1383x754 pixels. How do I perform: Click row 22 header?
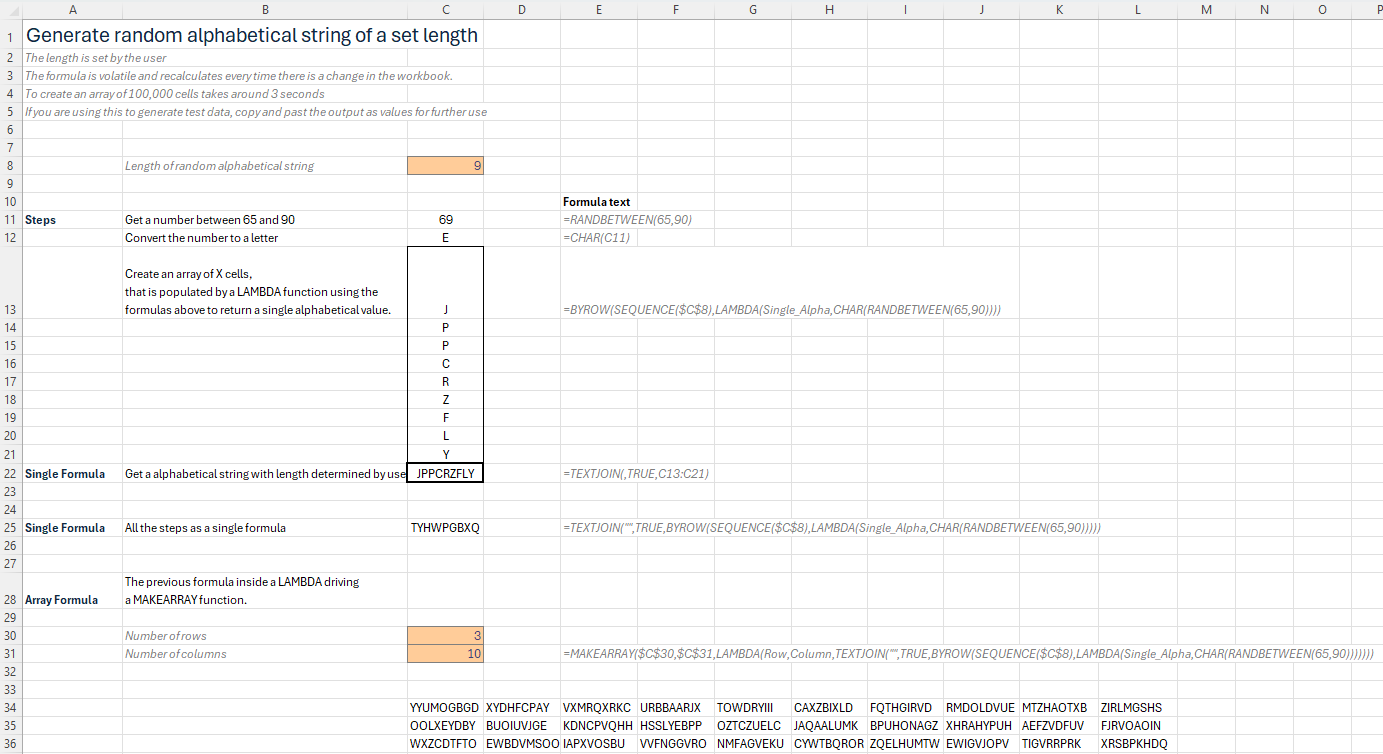pos(10,474)
